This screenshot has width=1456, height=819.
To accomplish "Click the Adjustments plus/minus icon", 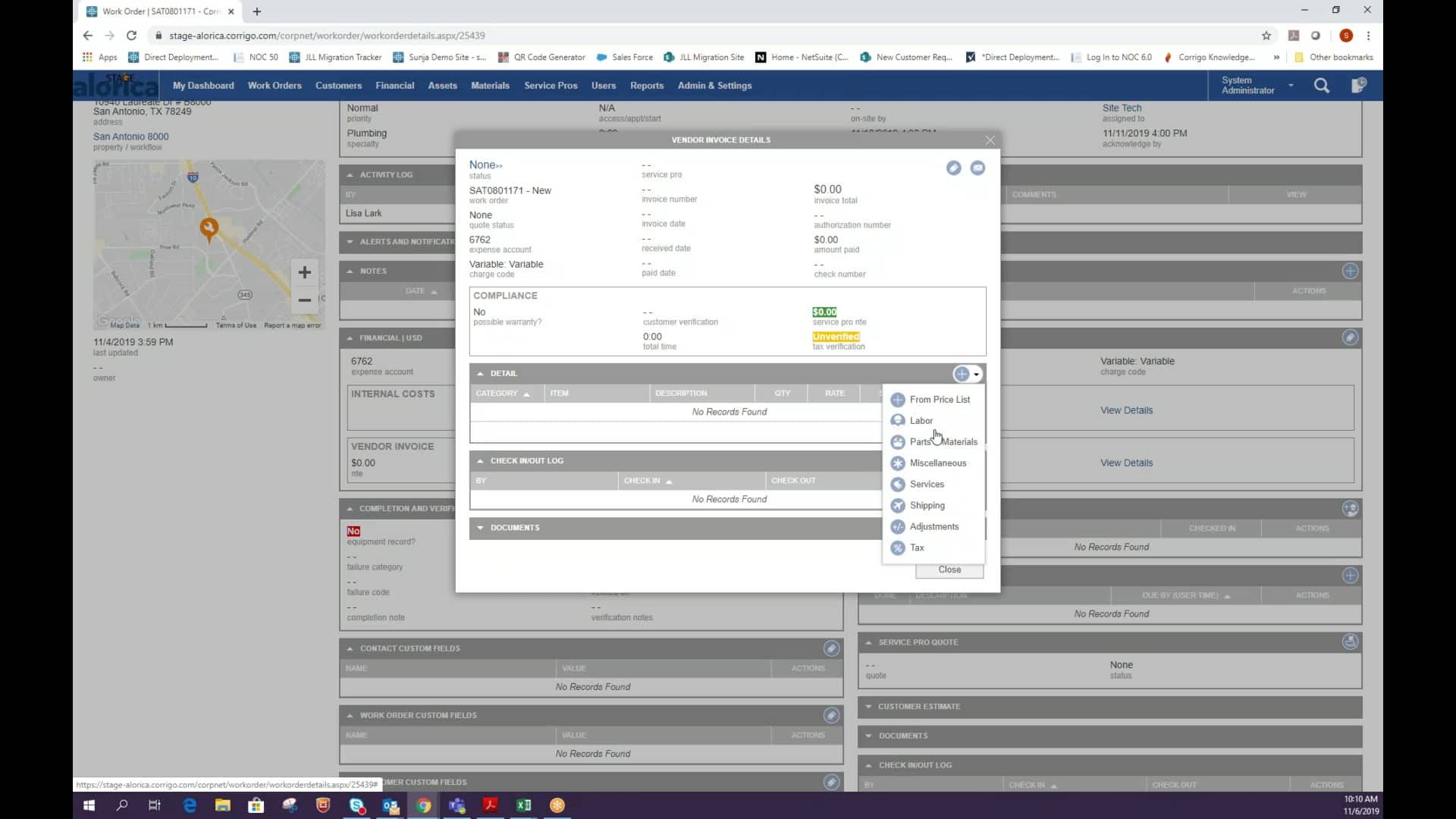I will [x=898, y=527].
